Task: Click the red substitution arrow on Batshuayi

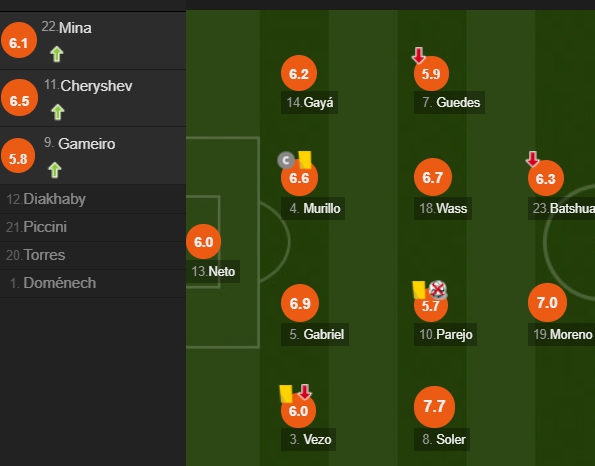Action: click(532, 159)
